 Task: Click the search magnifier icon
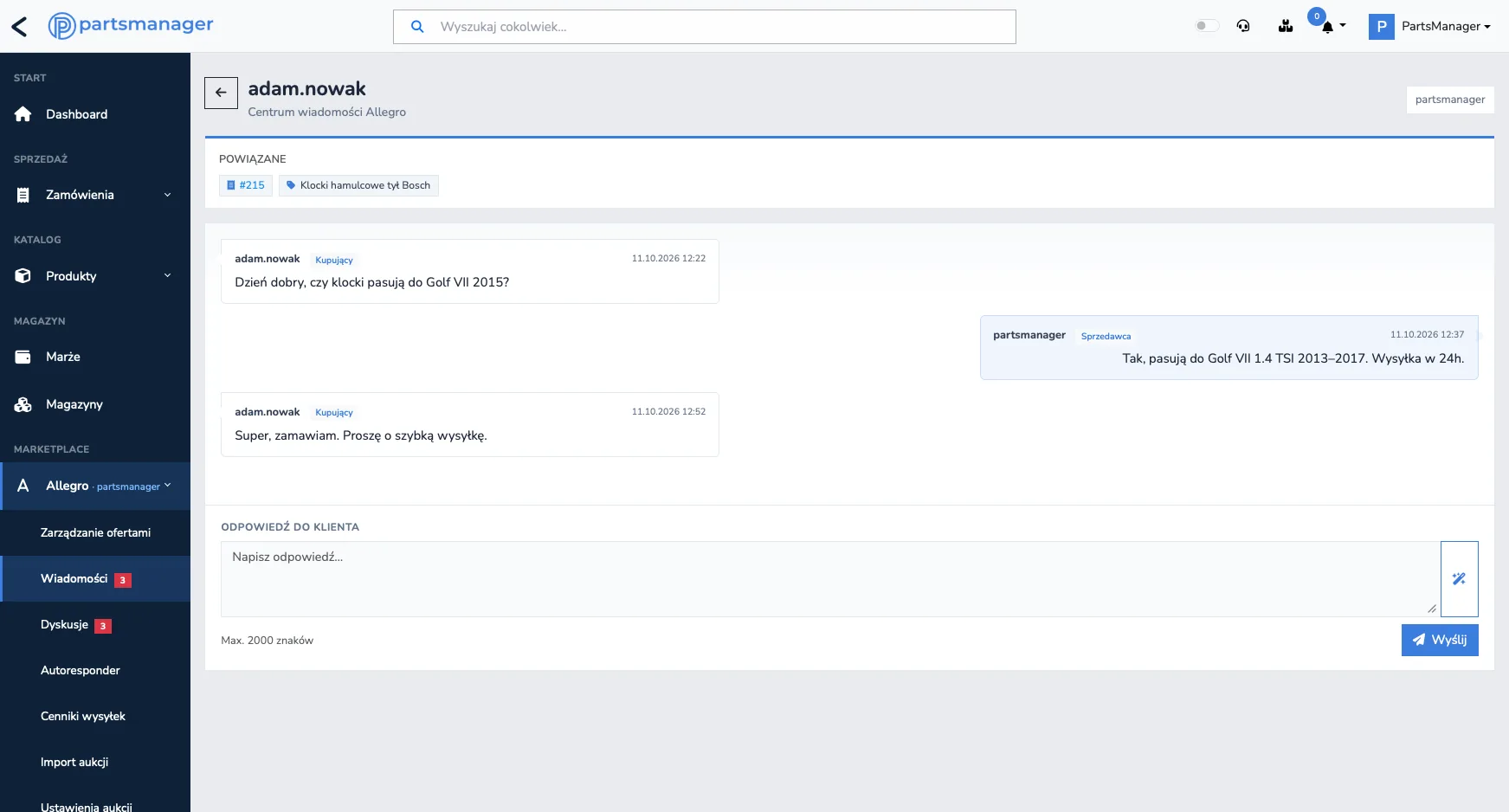coord(417,27)
